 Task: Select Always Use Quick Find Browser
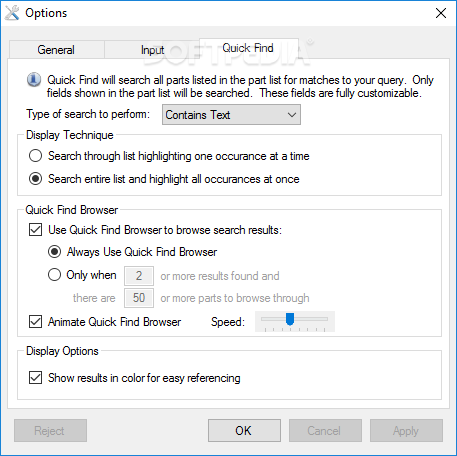point(54,252)
